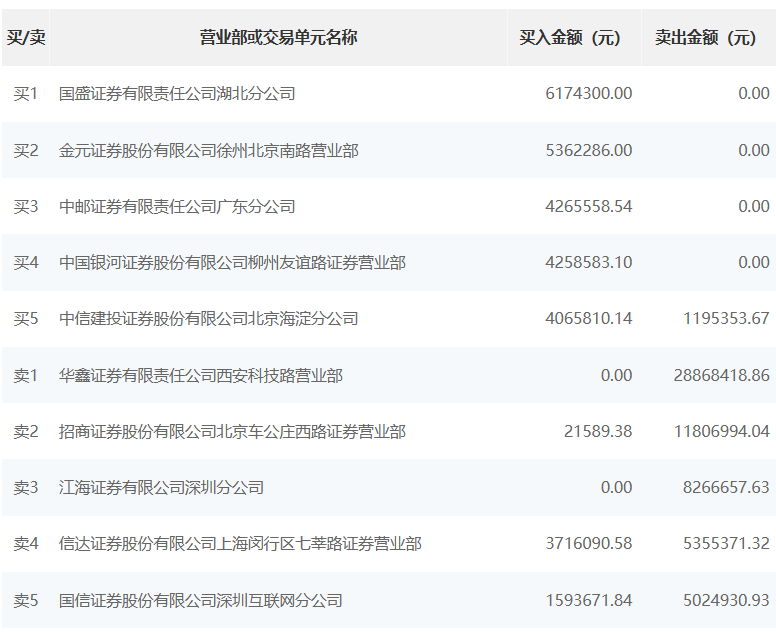Screen dimensions: 776x634
Task: Select 信达证券股份有限公司上海闵行区七莘路证券营业部
Action: pyautogui.click(x=240, y=543)
